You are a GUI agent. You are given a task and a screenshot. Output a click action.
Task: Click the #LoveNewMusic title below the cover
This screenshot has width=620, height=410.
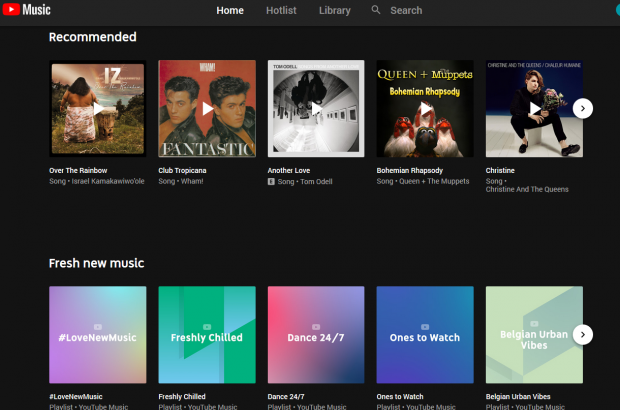[x=76, y=397]
